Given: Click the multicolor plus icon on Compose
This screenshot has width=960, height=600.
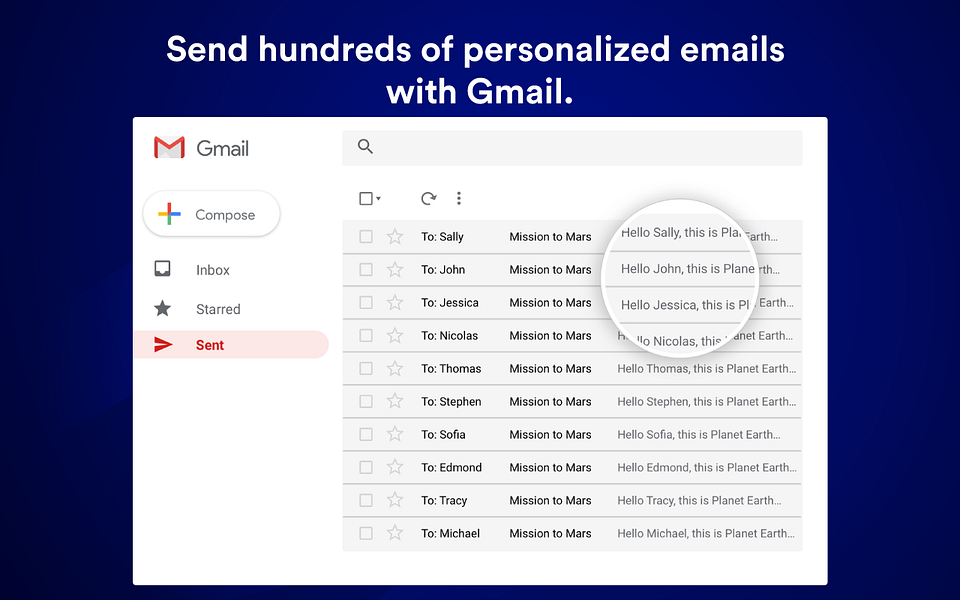Looking at the screenshot, I should coord(170,214).
